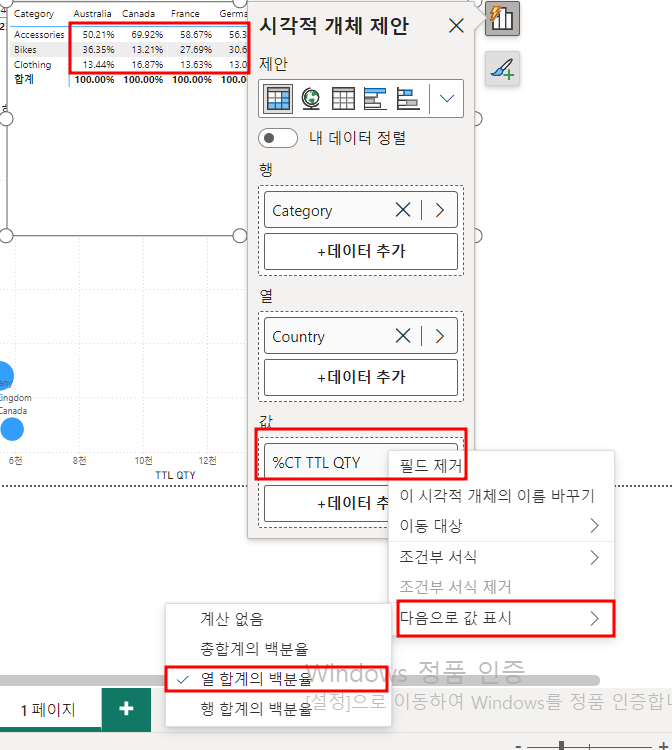Click 데이터 추가 under the 열 section
Viewport: 672px width, 750px height.
361,377
